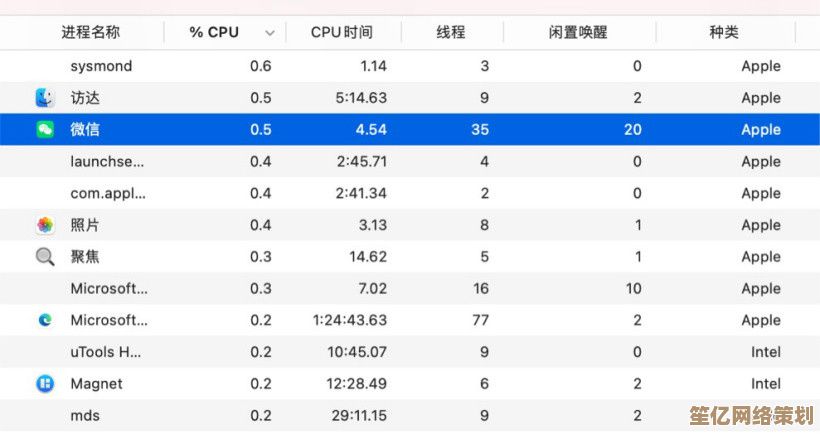Click the 种类 column header
This screenshot has height=434, width=820.
pos(724,32)
